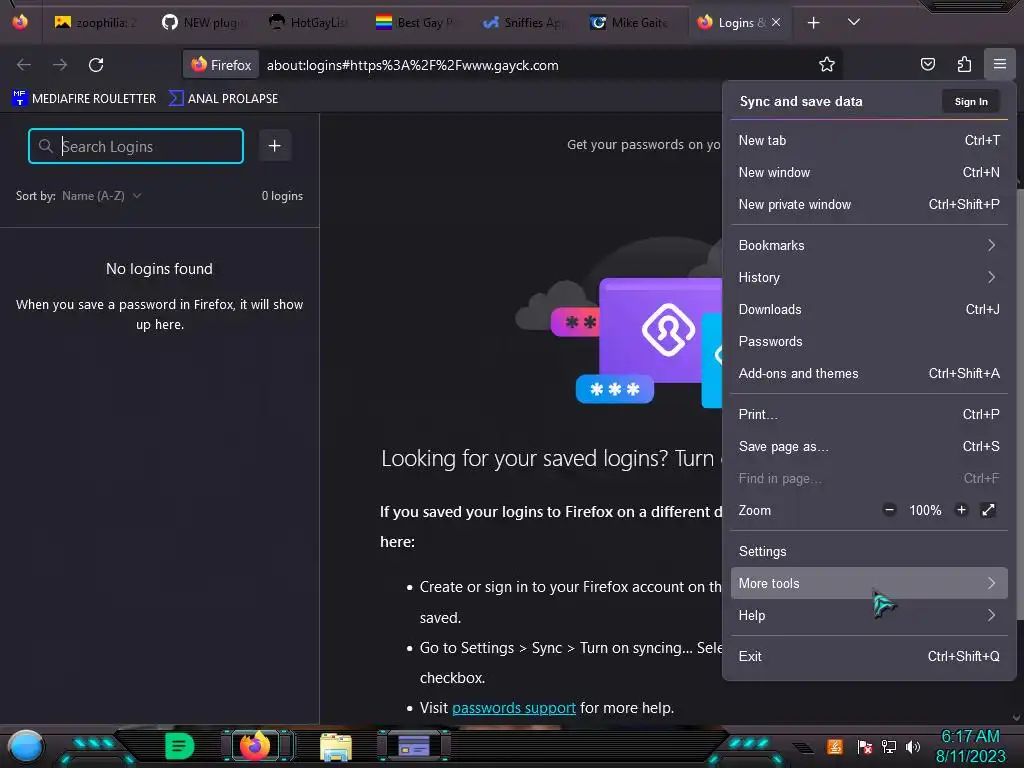Open the MEDIAFIRE ROULETTER bookmark
This screenshot has width=1024, height=768.
tap(84, 99)
